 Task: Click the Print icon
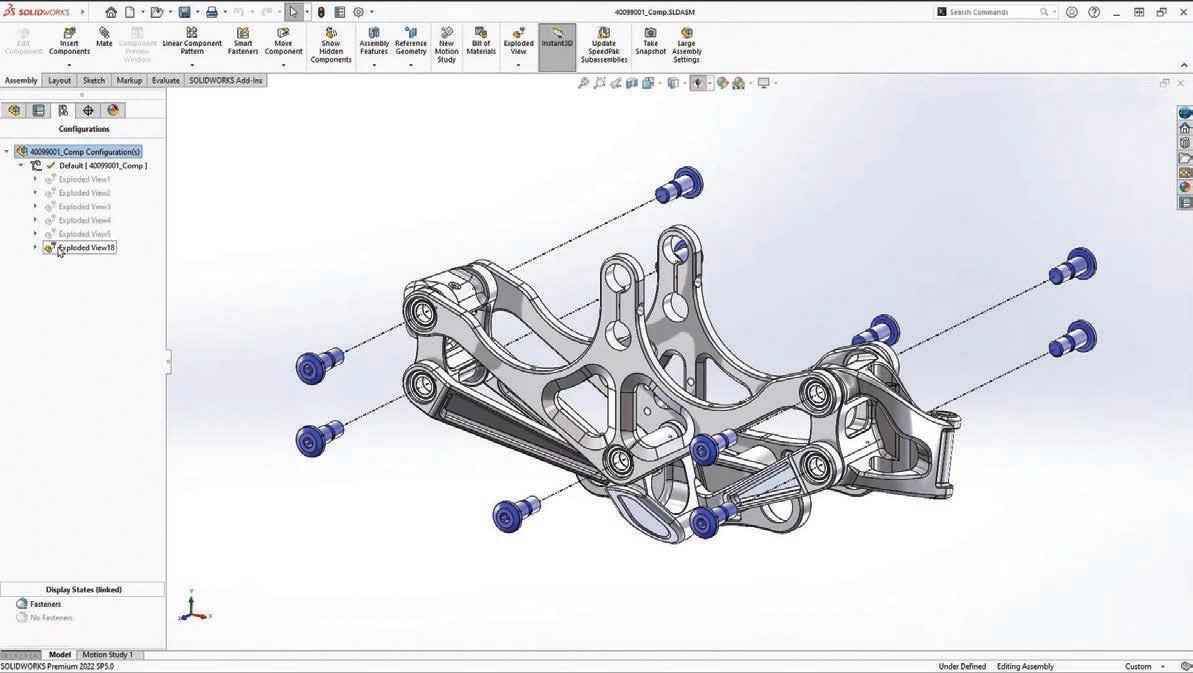point(212,12)
